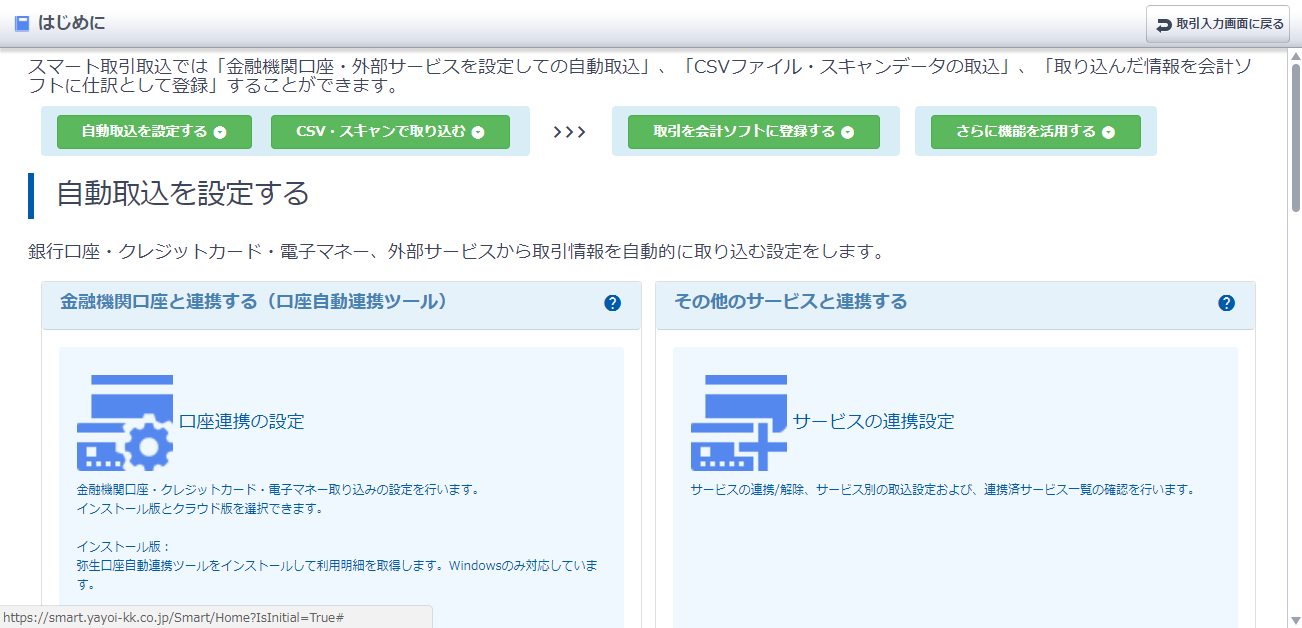
Task: Return to the 取引入力画面 via the top-right button
Action: [1218, 24]
